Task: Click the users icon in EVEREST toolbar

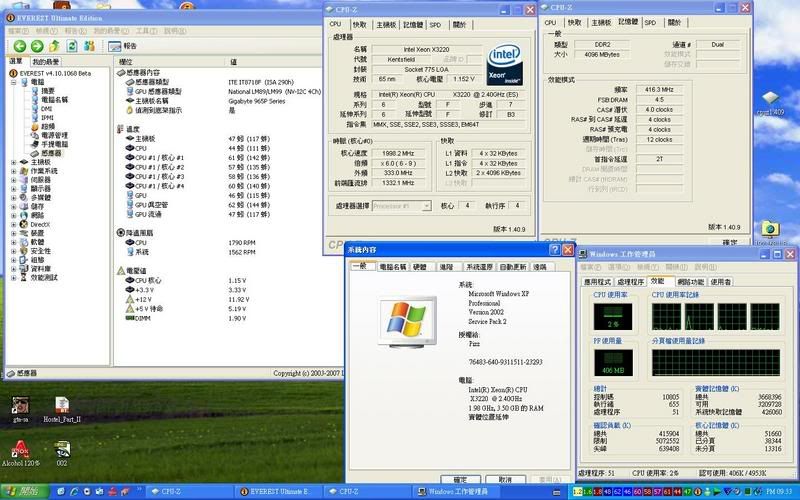Action: tap(90, 46)
